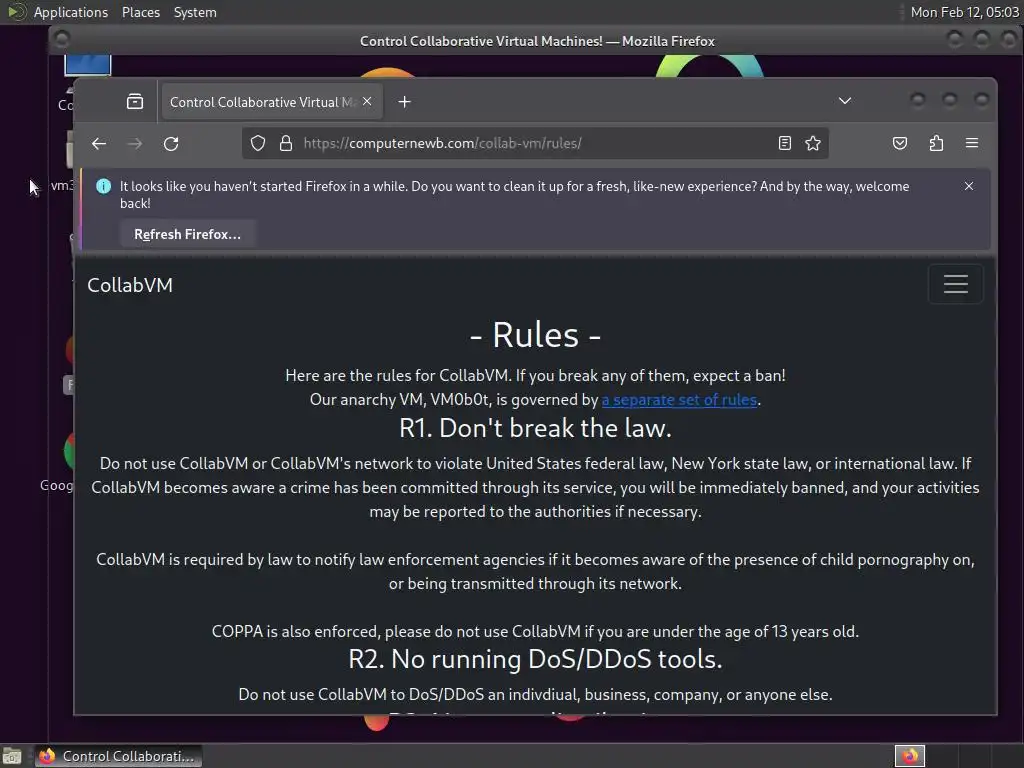Toggle reader view icon in address bar

point(785,143)
